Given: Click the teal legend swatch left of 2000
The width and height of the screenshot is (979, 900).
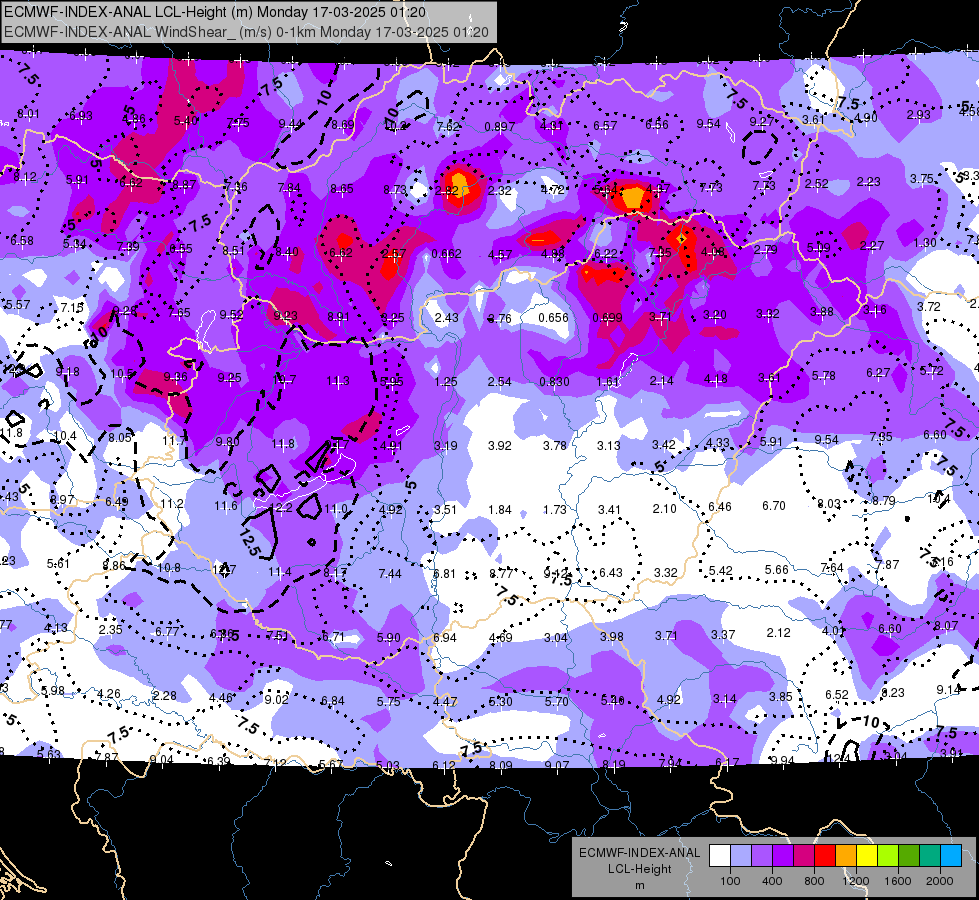Looking at the screenshot, I should 930,856.
